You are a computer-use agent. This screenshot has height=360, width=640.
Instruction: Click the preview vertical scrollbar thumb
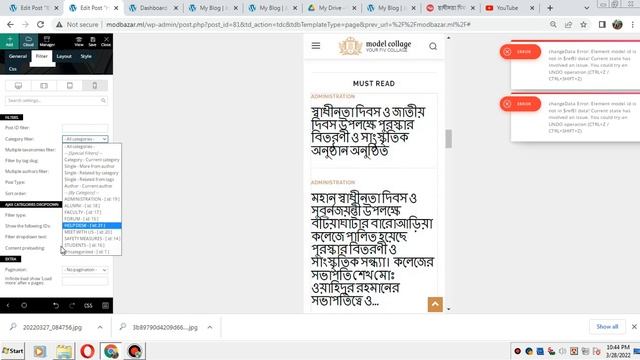click(449, 139)
